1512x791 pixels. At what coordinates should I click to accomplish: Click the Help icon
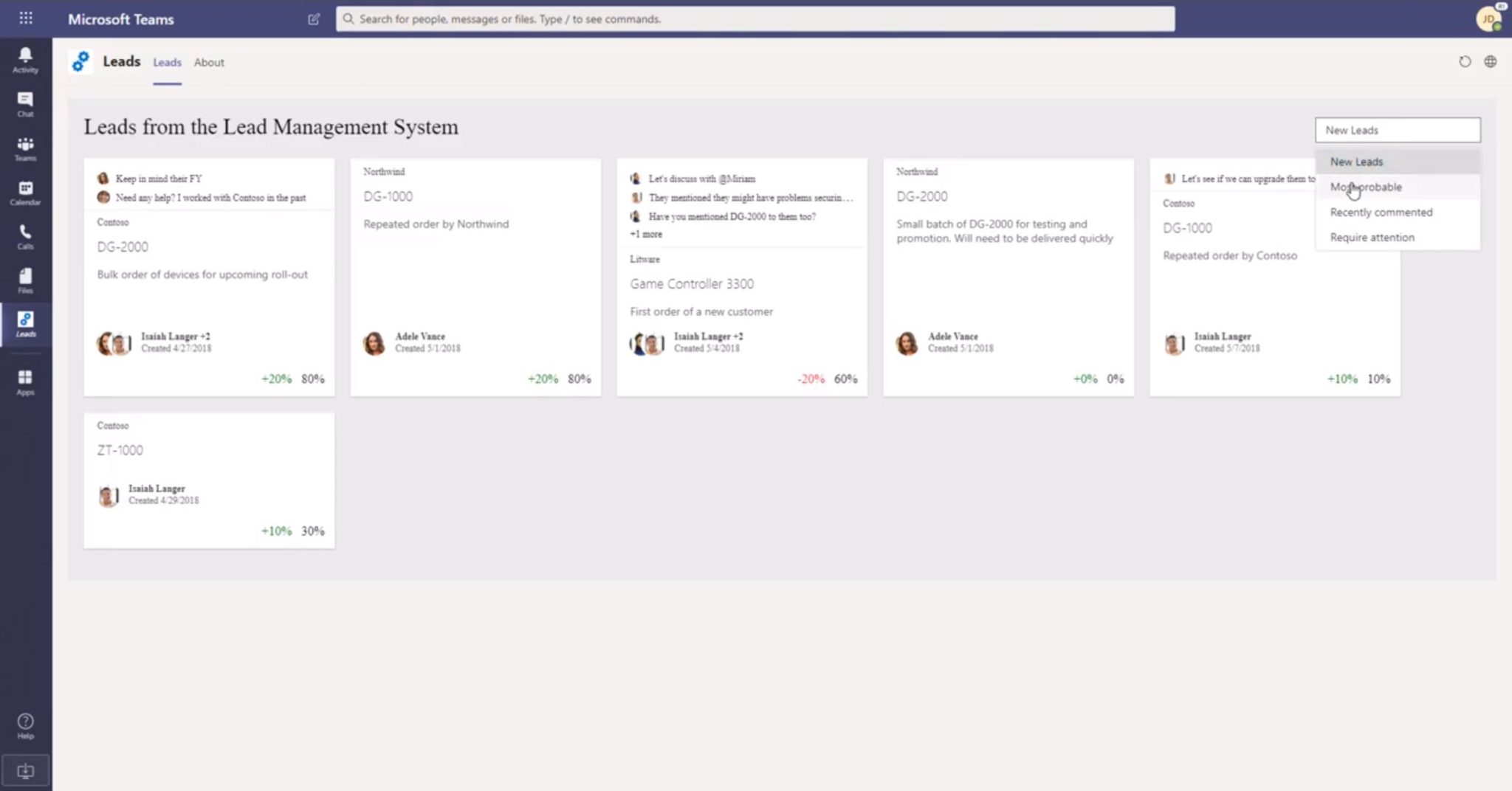[x=25, y=725]
